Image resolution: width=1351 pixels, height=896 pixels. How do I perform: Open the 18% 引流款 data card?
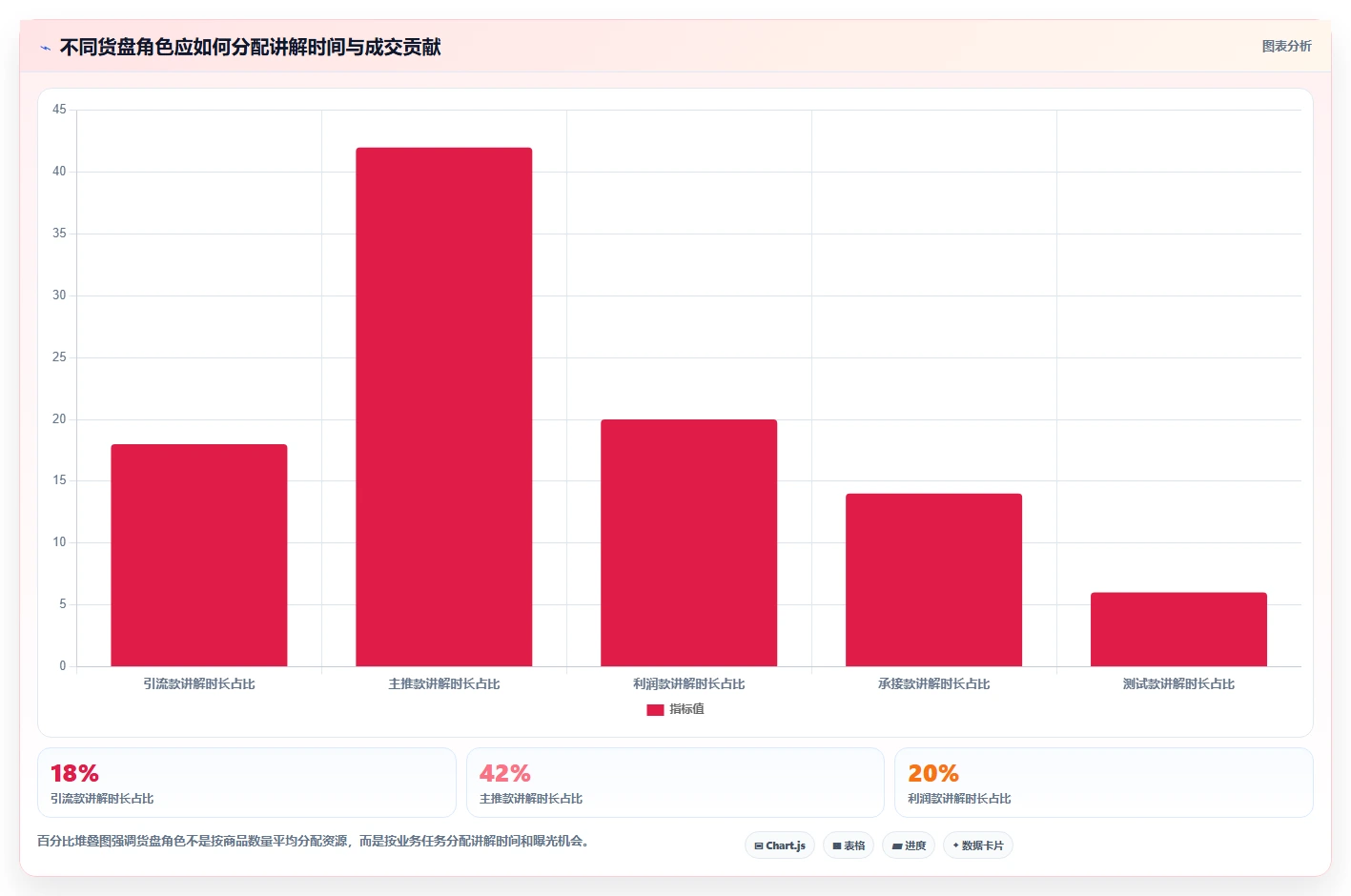pos(247,783)
